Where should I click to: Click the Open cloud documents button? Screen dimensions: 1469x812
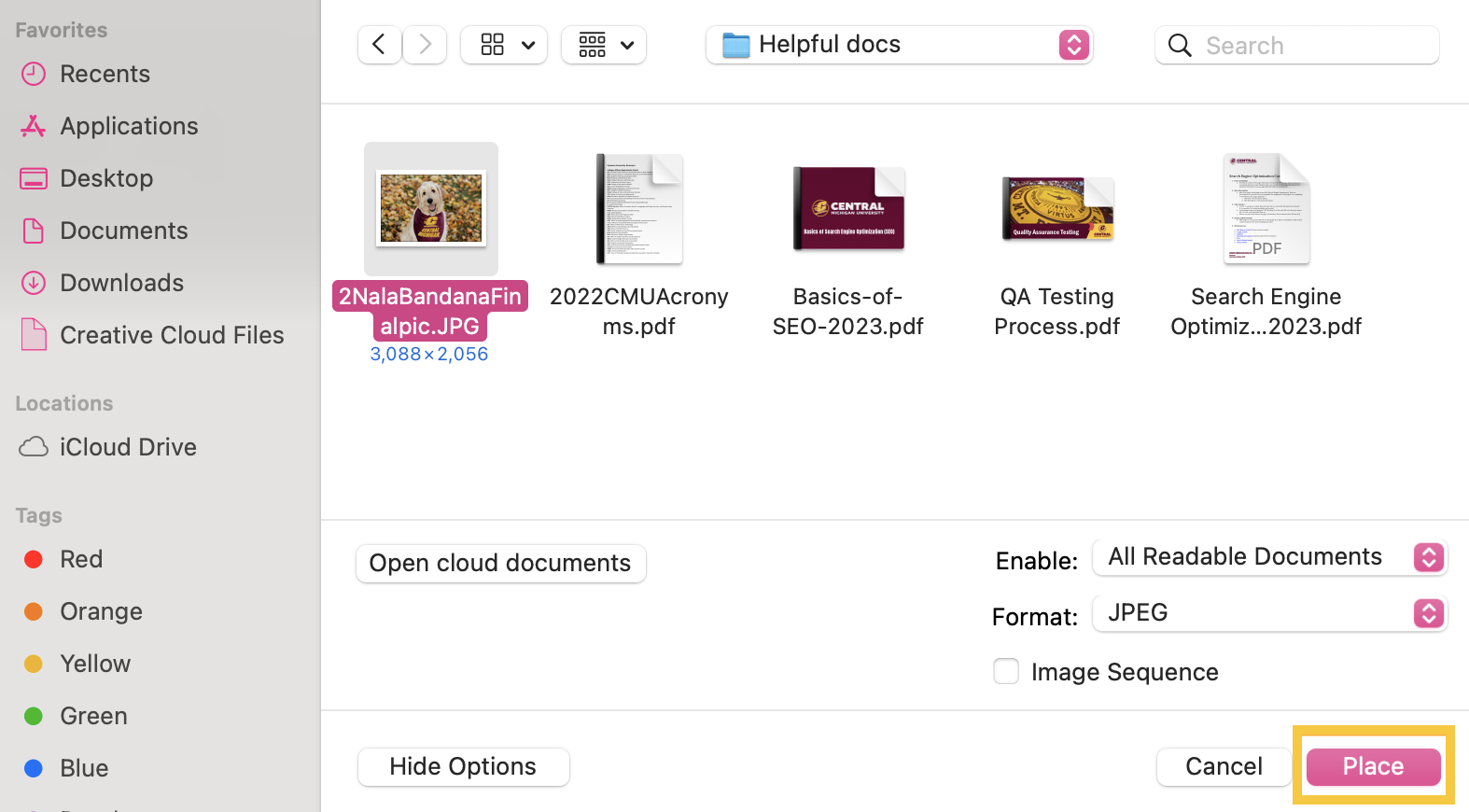(x=500, y=564)
